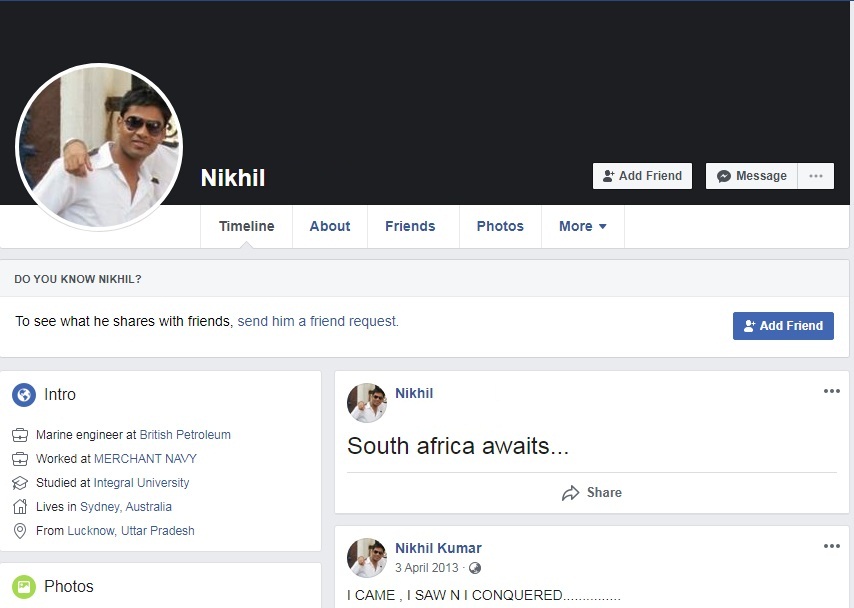Click the location pin beside From Lucknow
Image resolution: width=854 pixels, height=608 pixels.
[x=20, y=531]
